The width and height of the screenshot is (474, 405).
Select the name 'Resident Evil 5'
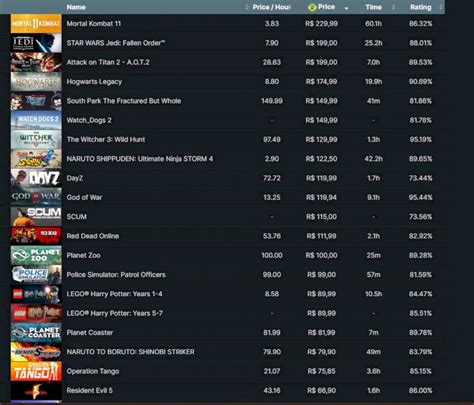coord(89,391)
